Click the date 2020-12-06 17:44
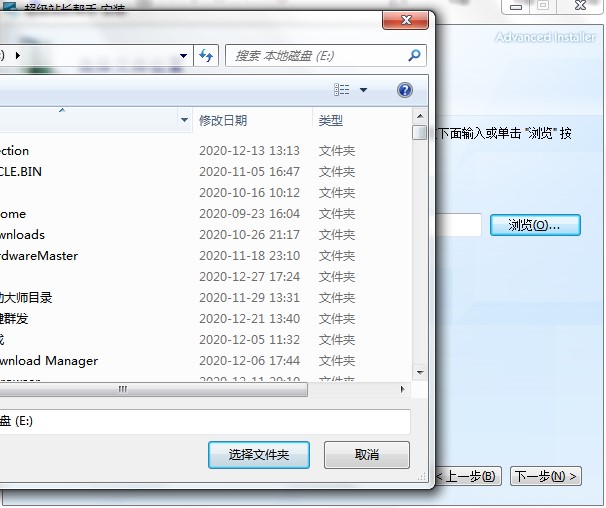The image size is (606, 508). click(x=249, y=361)
